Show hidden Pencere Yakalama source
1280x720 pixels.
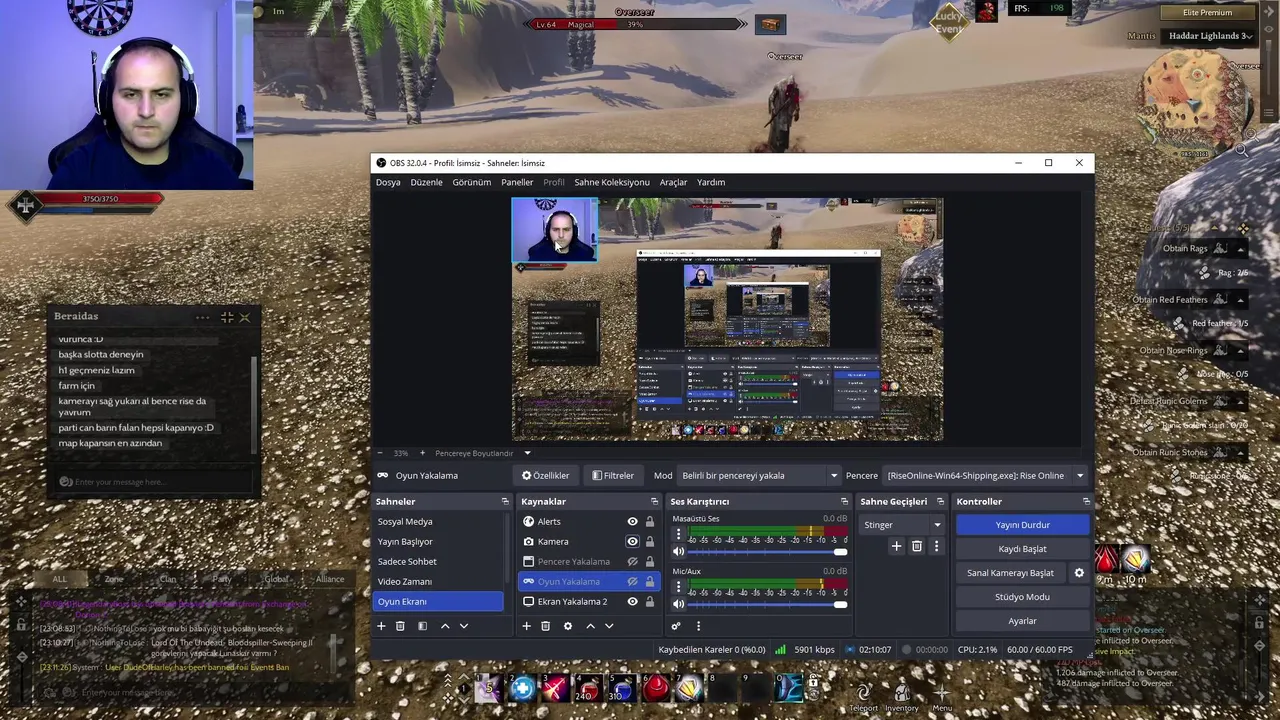click(632, 561)
